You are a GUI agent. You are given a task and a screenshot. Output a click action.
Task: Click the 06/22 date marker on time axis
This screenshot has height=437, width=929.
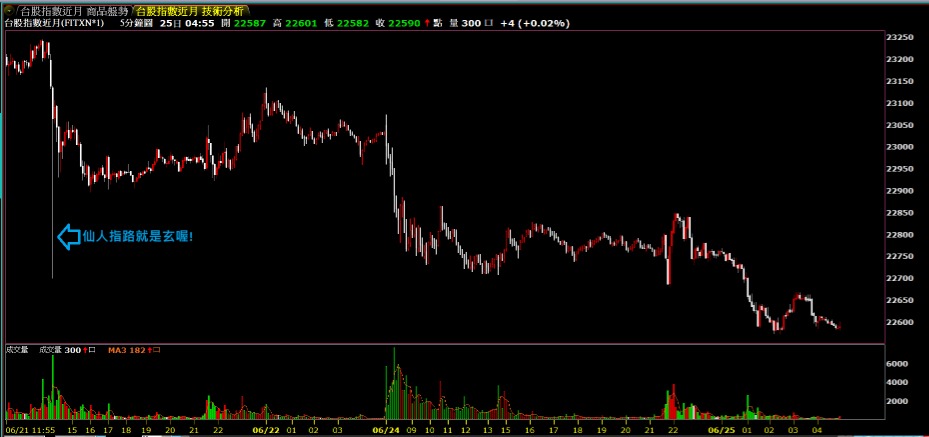tap(266, 430)
